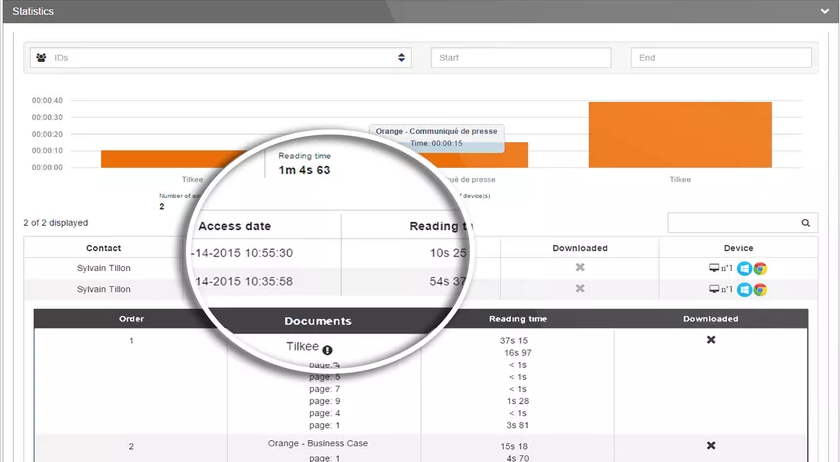The height and width of the screenshot is (462, 840).
Task: Select the 'page: 4' entry
Action: 325,413
